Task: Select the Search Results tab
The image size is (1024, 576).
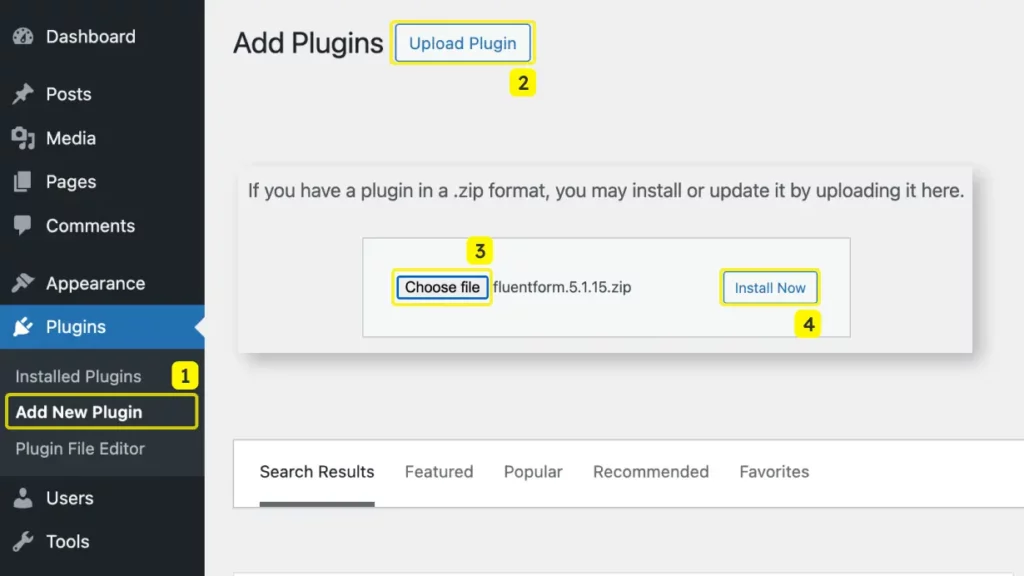Action: pos(317,472)
